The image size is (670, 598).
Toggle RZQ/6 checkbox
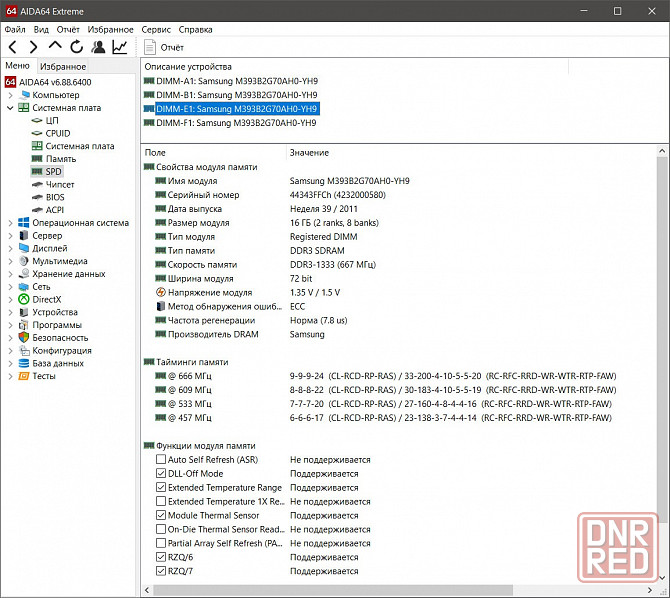tap(161, 557)
